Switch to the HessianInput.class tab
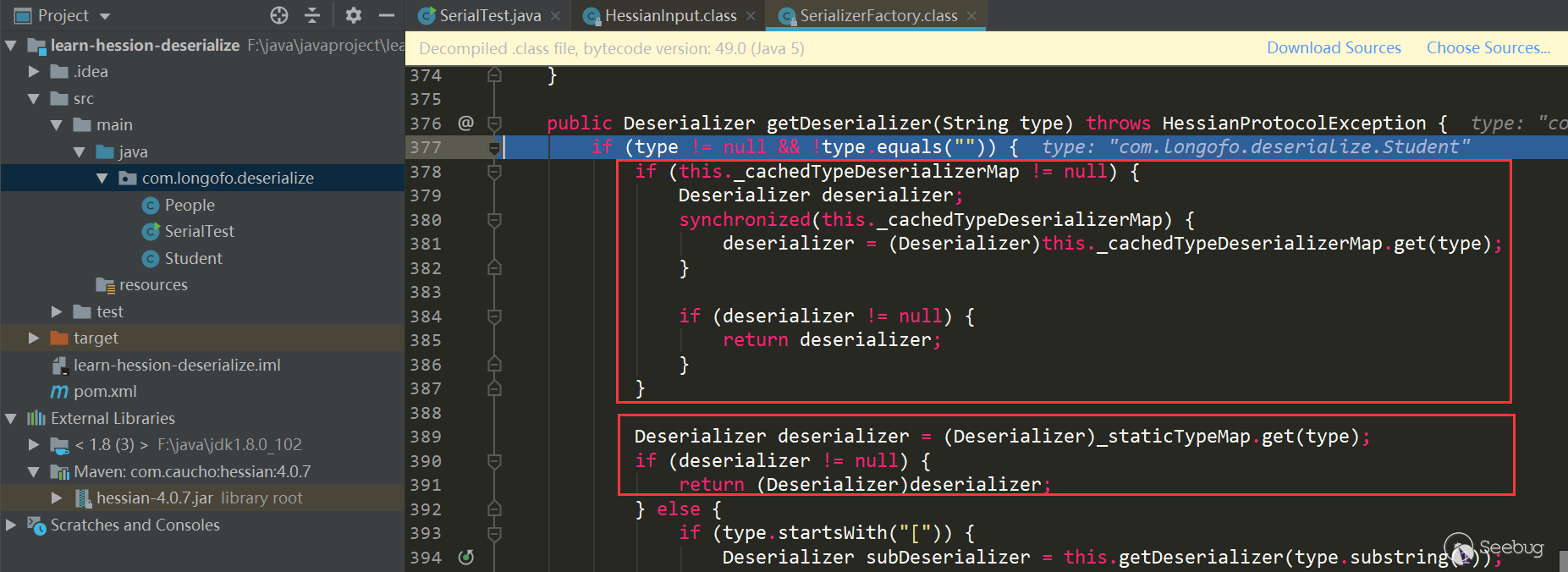Image resolution: width=1568 pixels, height=572 pixels. click(669, 16)
